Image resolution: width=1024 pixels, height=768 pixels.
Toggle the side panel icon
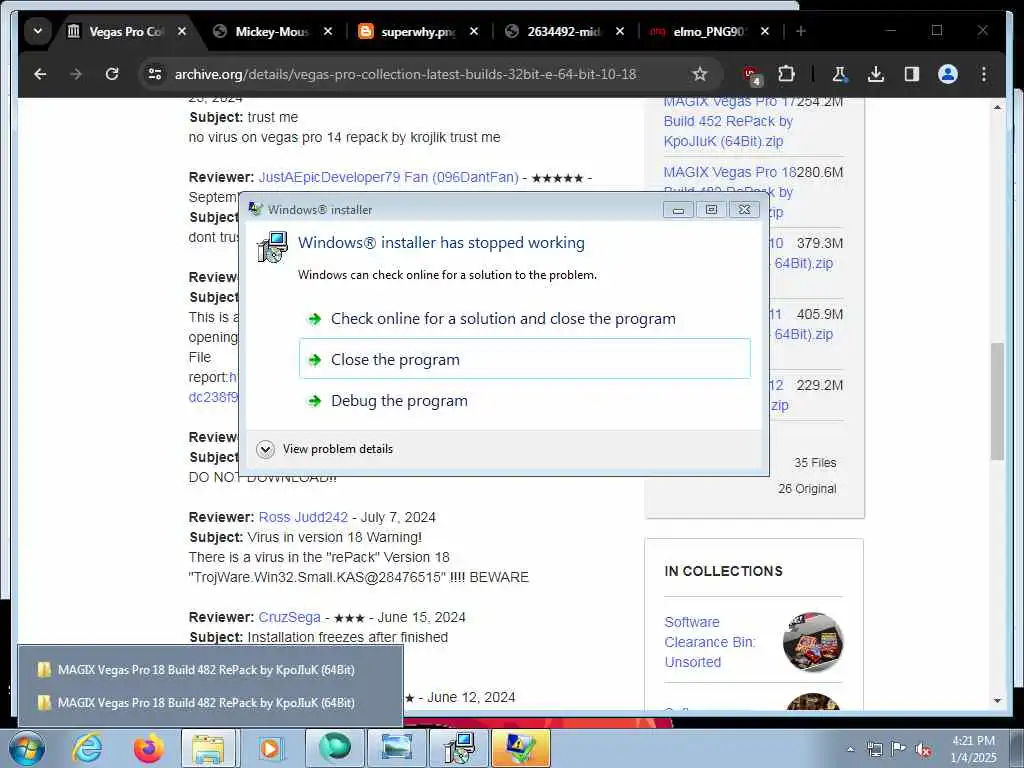[912, 74]
